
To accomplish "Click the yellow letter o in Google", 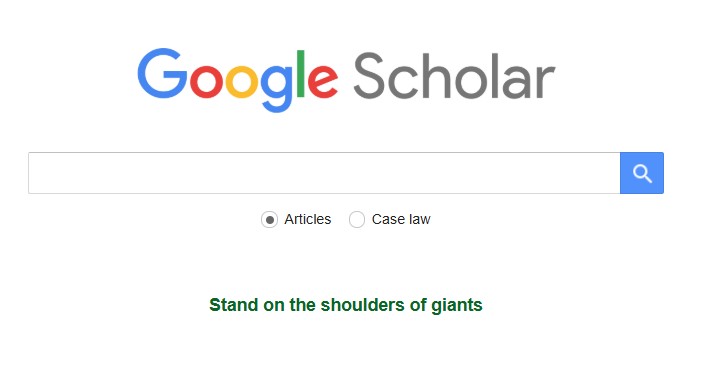I will click(x=242, y=81).
